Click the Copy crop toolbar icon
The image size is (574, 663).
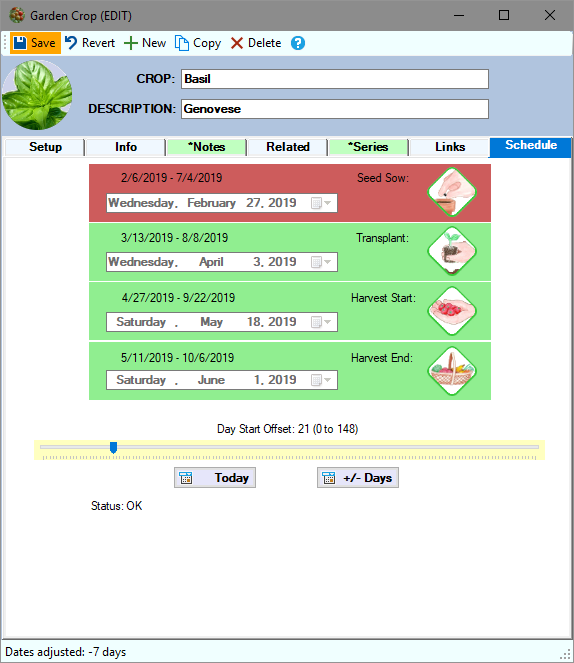pos(182,43)
